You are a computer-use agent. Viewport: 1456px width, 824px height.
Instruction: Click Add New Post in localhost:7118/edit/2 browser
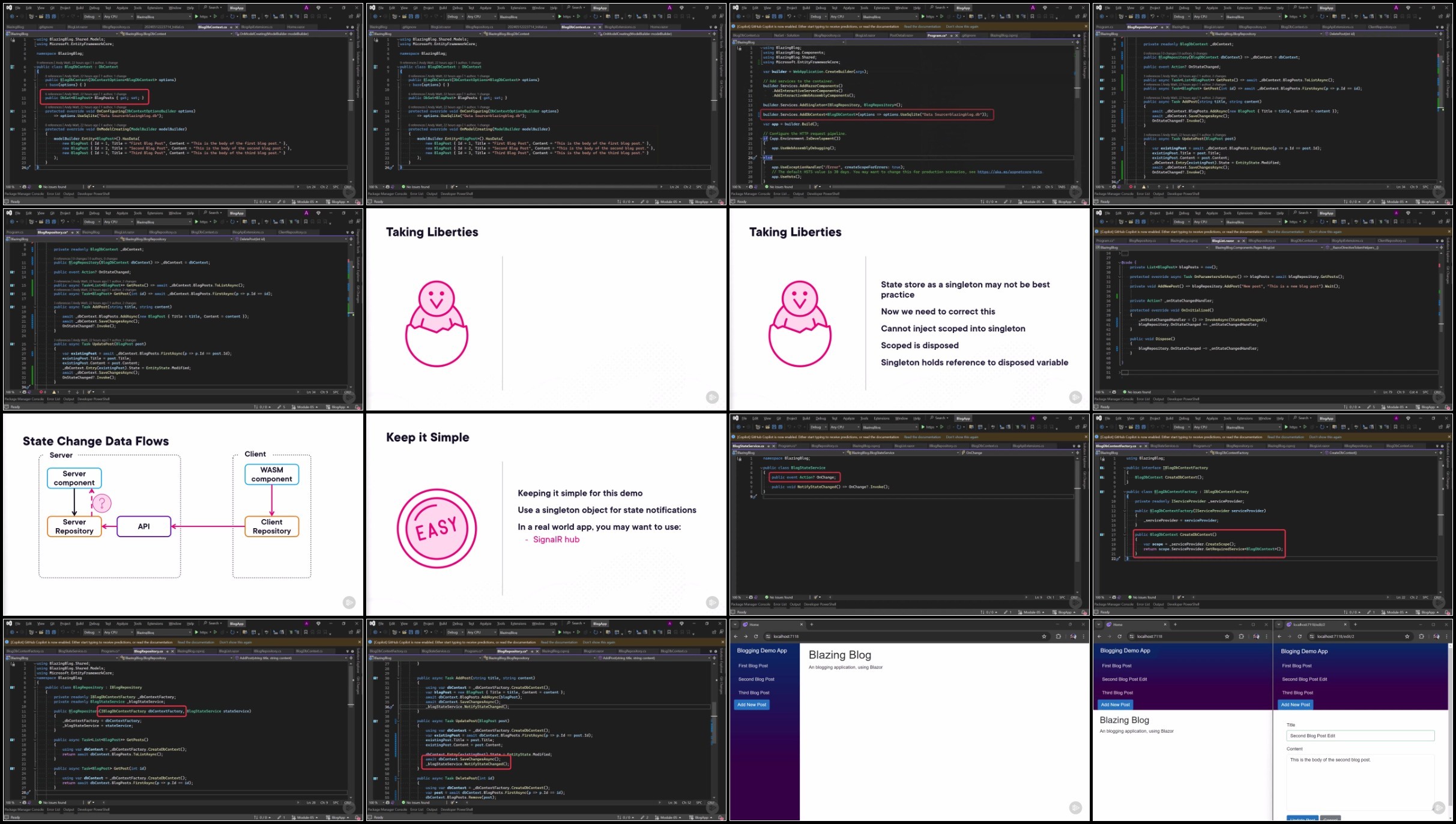(x=1295, y=705)
